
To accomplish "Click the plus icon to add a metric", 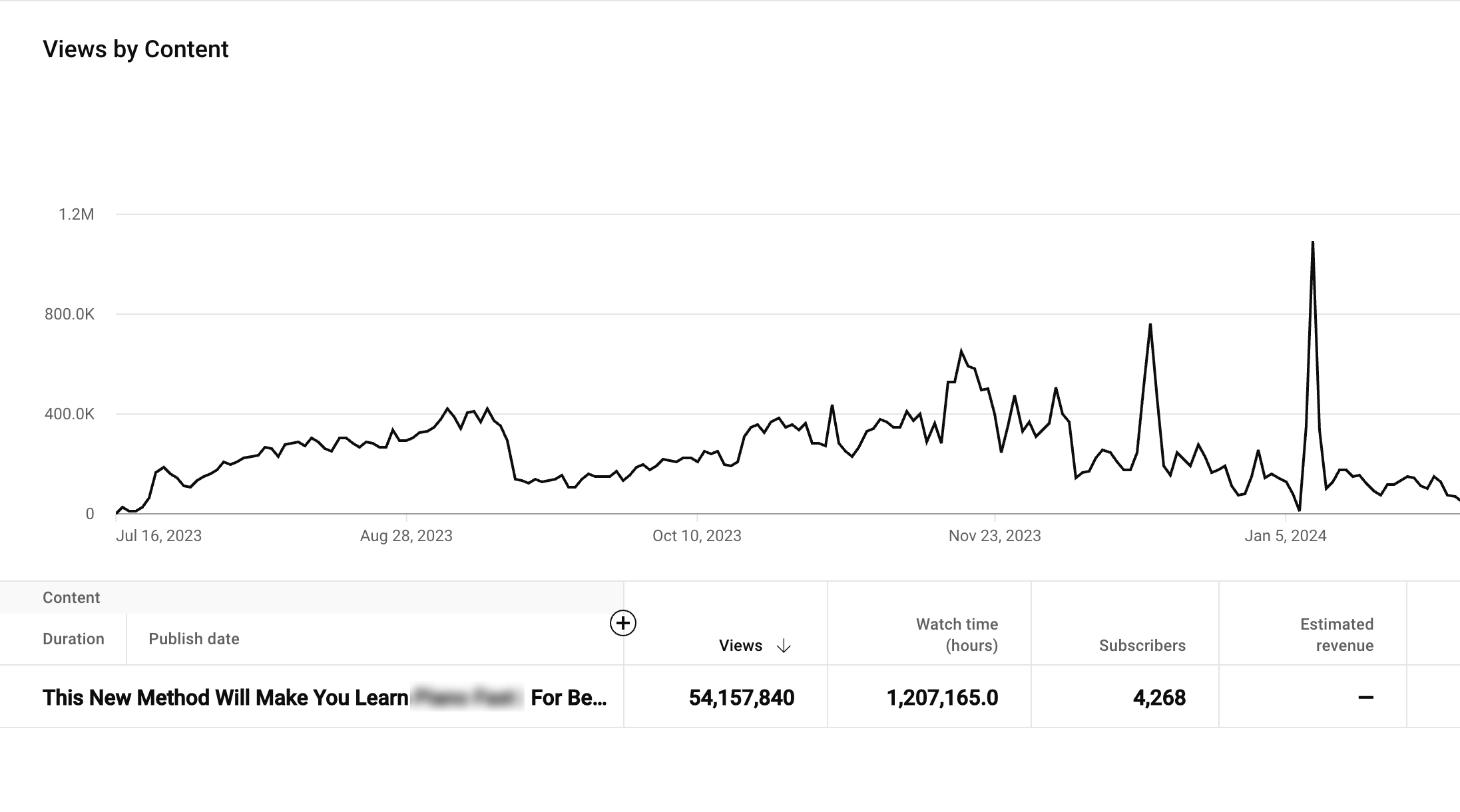I will click(x=622, y=623).
